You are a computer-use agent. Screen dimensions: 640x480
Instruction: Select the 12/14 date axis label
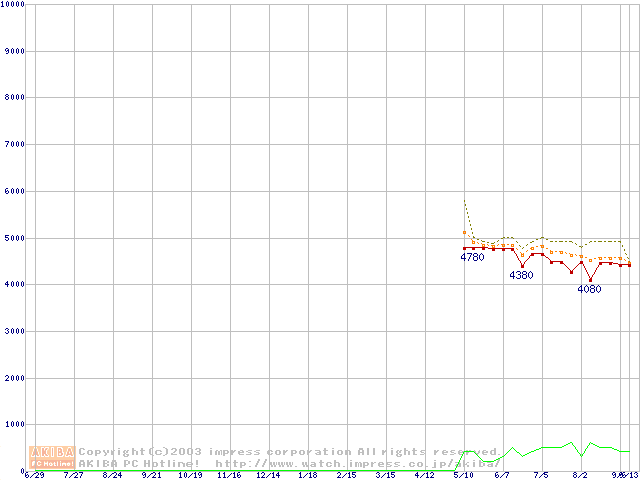click(x=268, y=475)
